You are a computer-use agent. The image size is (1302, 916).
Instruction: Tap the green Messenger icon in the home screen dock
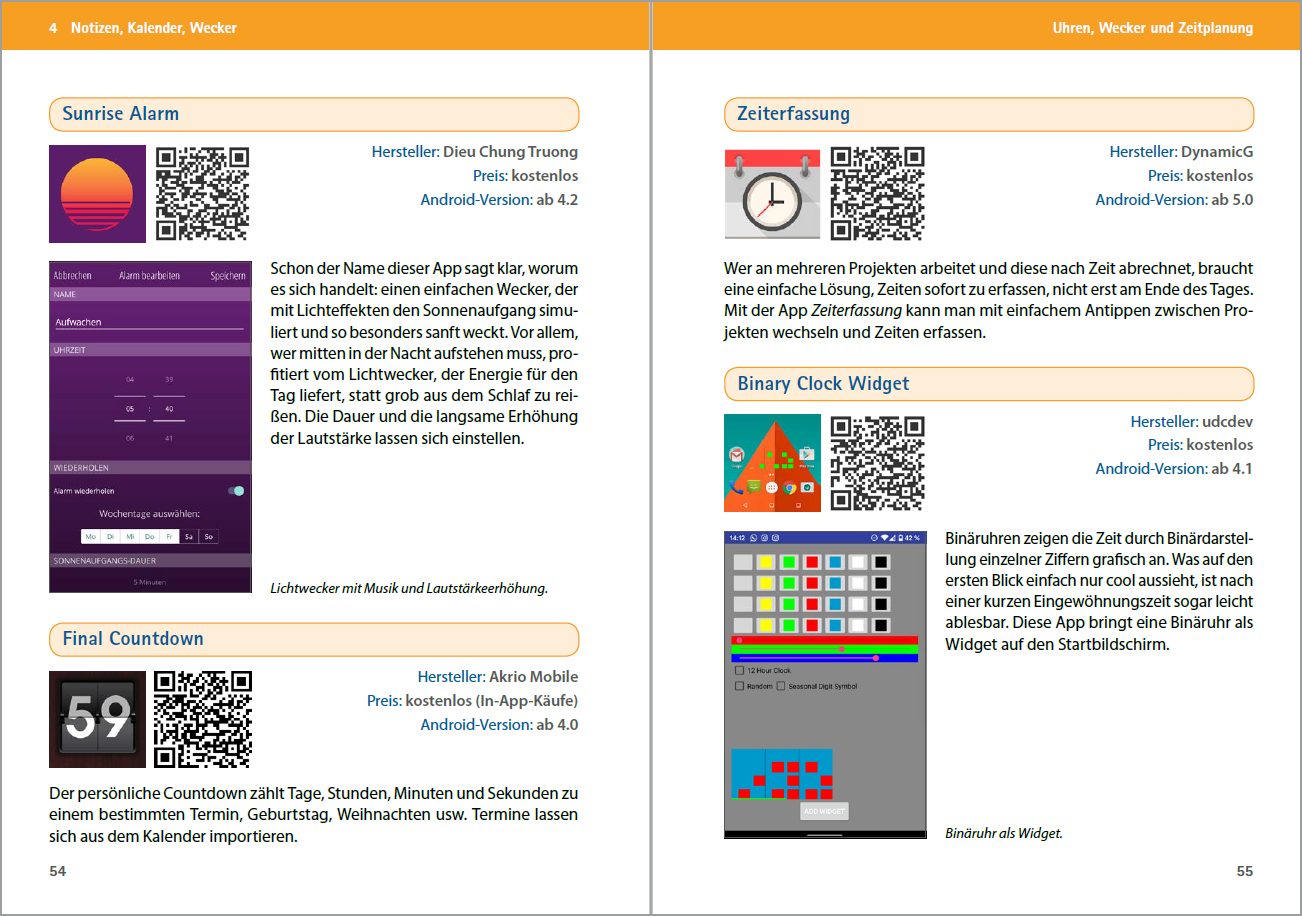754,487
